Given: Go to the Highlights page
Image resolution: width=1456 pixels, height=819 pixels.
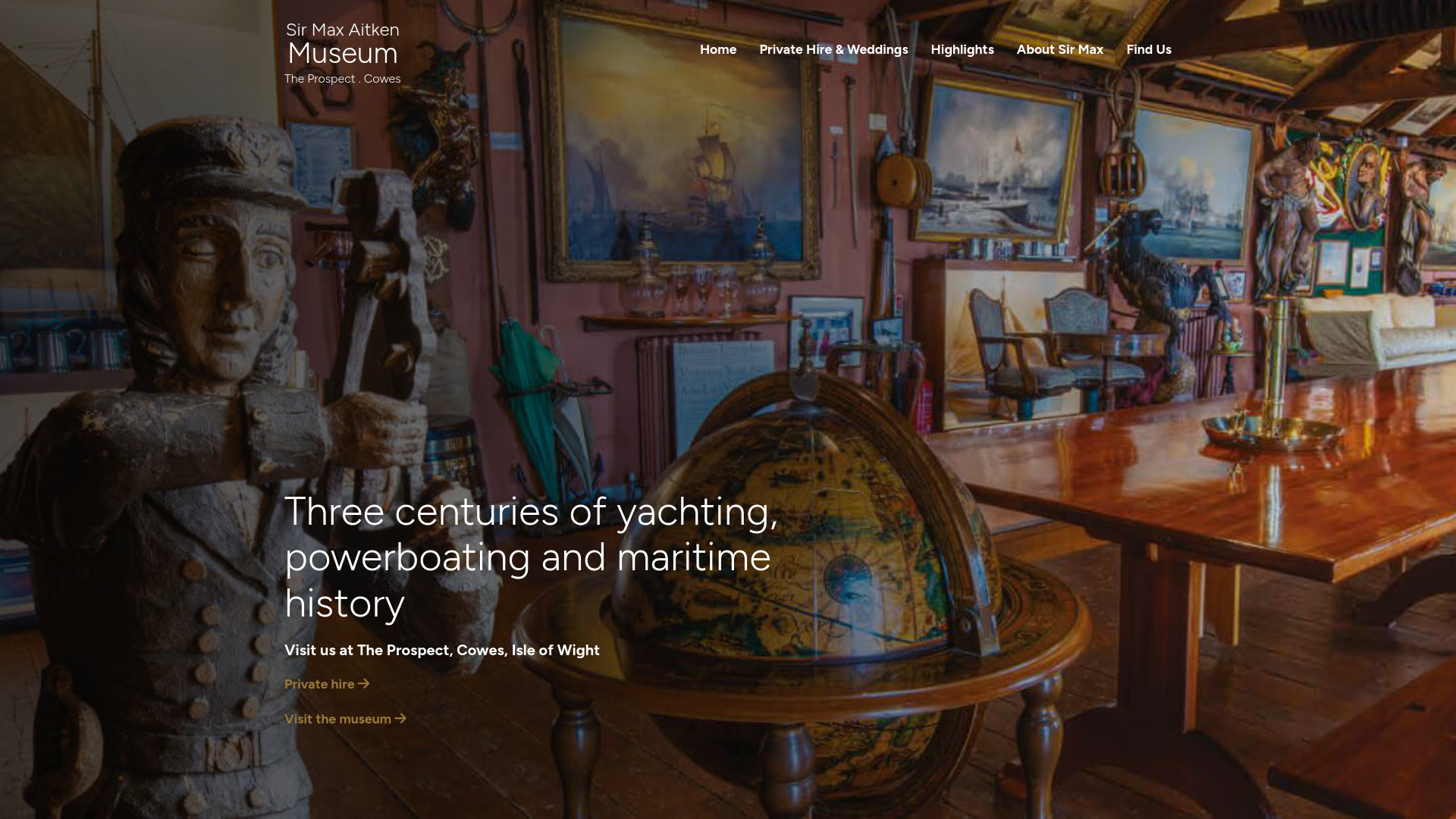Looking at the screenshot, I should (x=962, y=49).
